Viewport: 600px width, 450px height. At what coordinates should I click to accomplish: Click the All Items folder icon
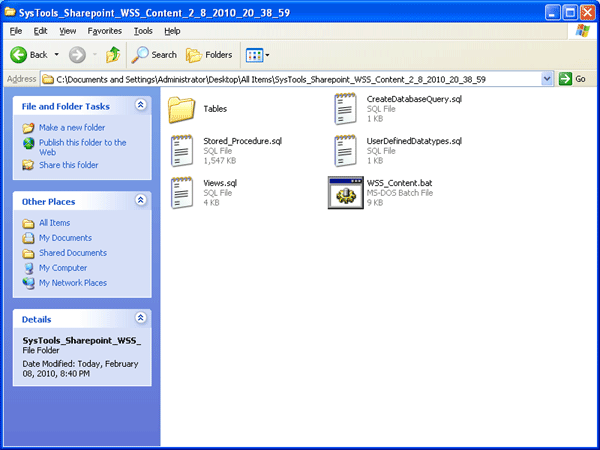[x=28, y=223]
